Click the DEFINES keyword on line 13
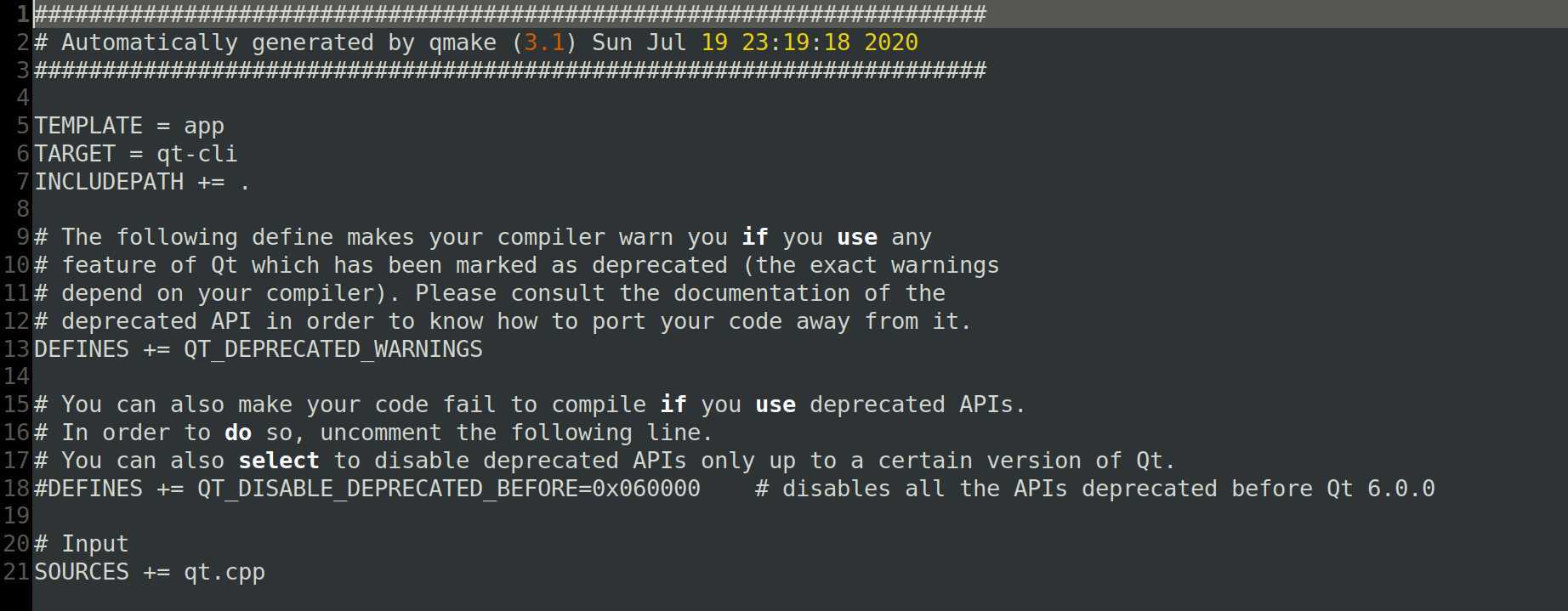This screenshot has height=611, width=1568. (x=82, y=349)
